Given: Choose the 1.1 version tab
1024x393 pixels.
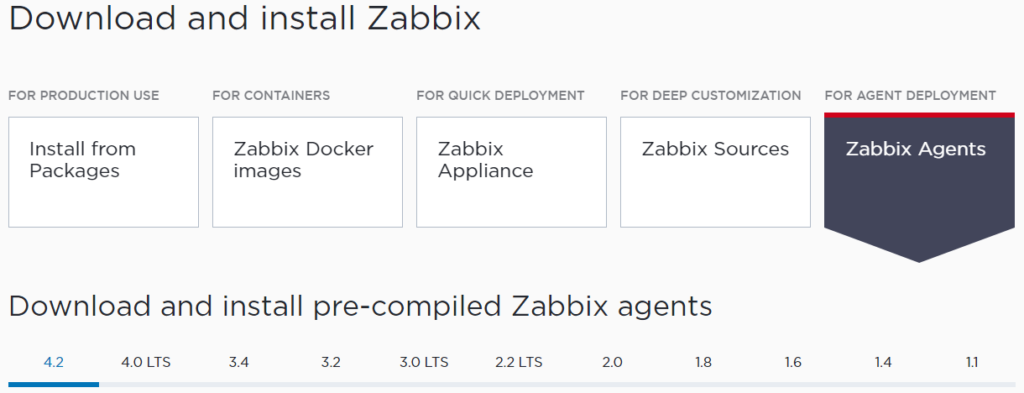Looking at the screenshot, I should point(972,362).
